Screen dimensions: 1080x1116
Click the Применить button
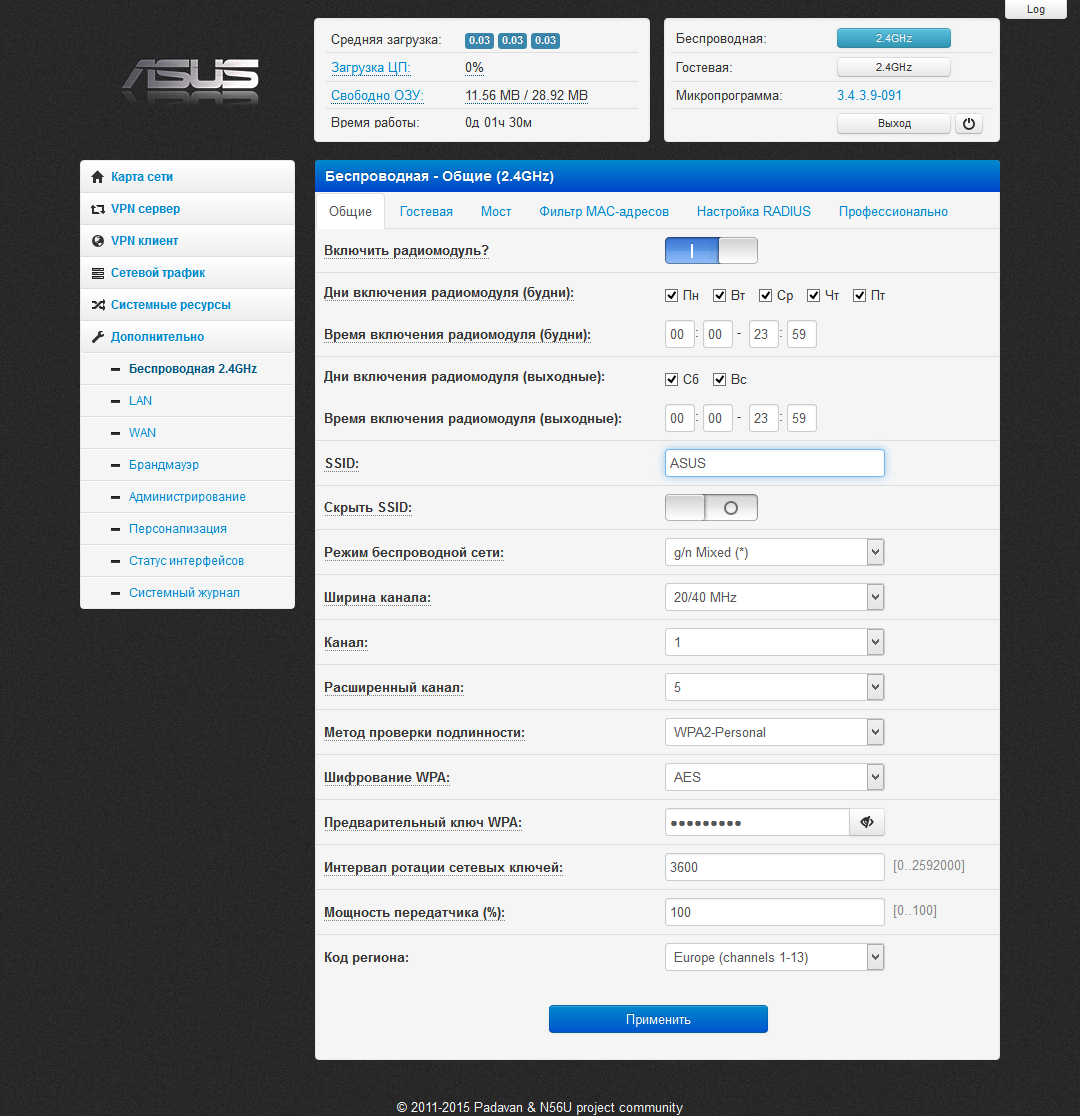[x=658, y=1019]
